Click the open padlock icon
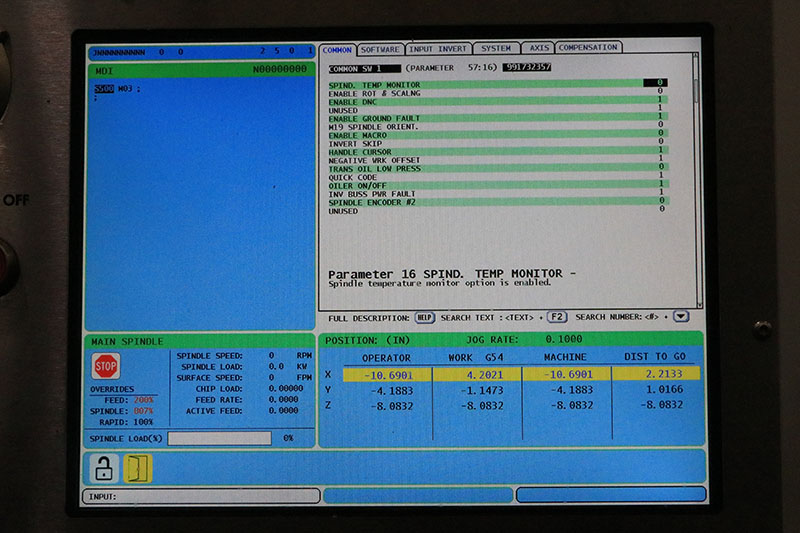Viewport: 800px width, 533px height. (x=103, y=467)
